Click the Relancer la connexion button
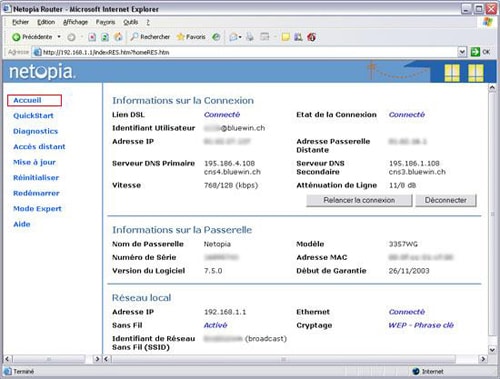Screen dimensions: 500x379 coord(359,200)
